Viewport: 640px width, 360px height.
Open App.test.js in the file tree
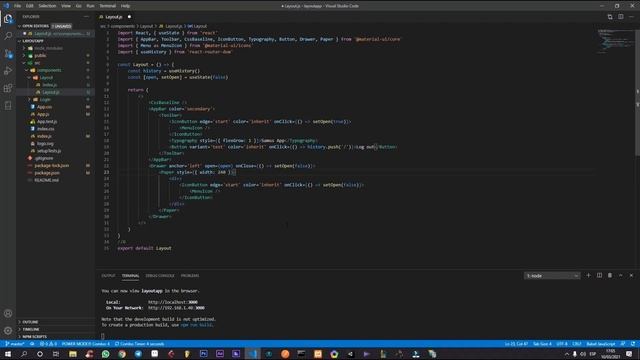tap(47, 122)
